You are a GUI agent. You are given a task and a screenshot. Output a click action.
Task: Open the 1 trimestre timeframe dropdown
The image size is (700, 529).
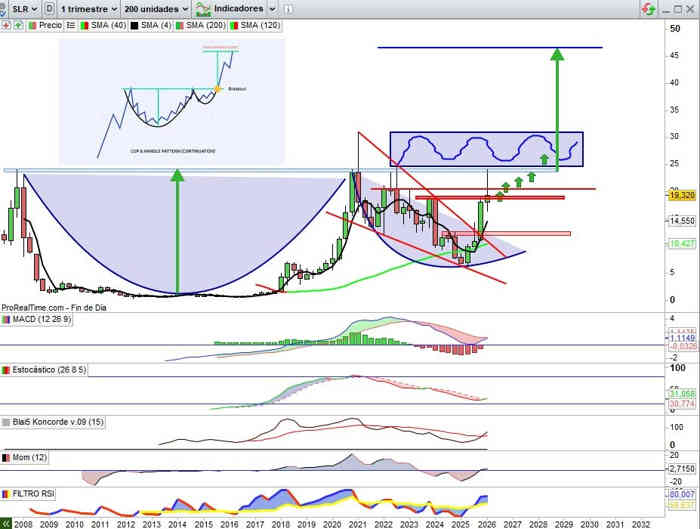pos(89,8)
